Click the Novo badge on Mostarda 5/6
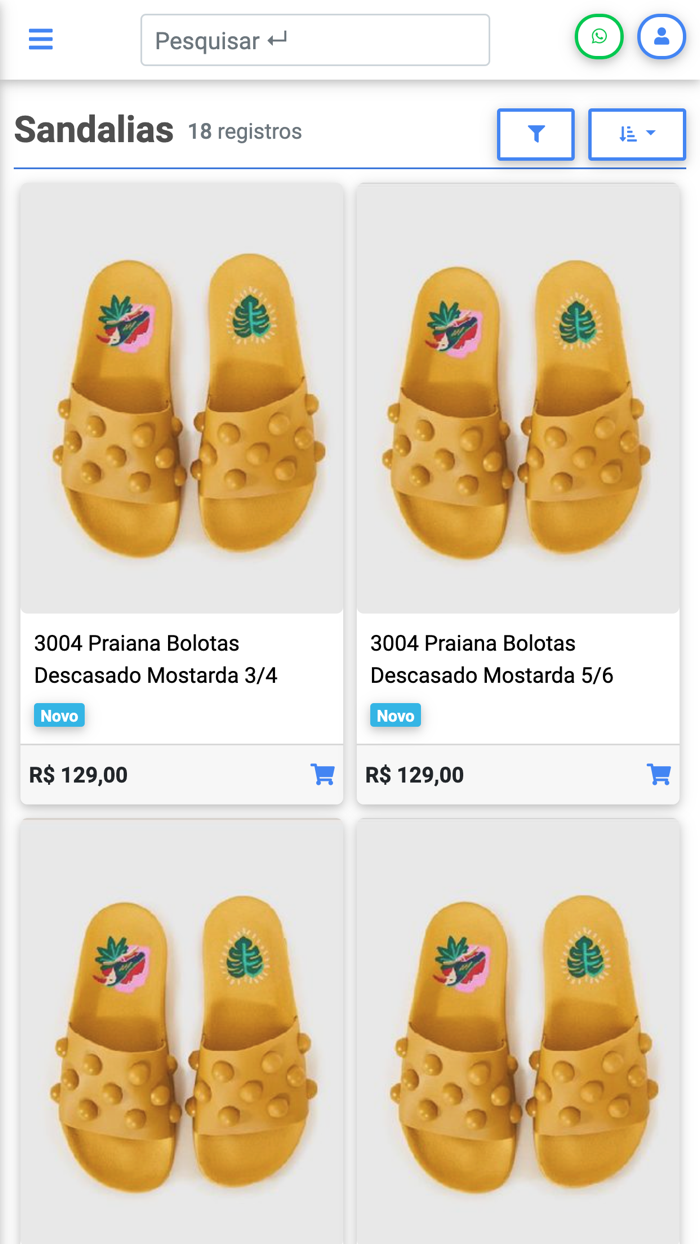The width and height of the screenshot is (700, 1244). coord(395,716)
